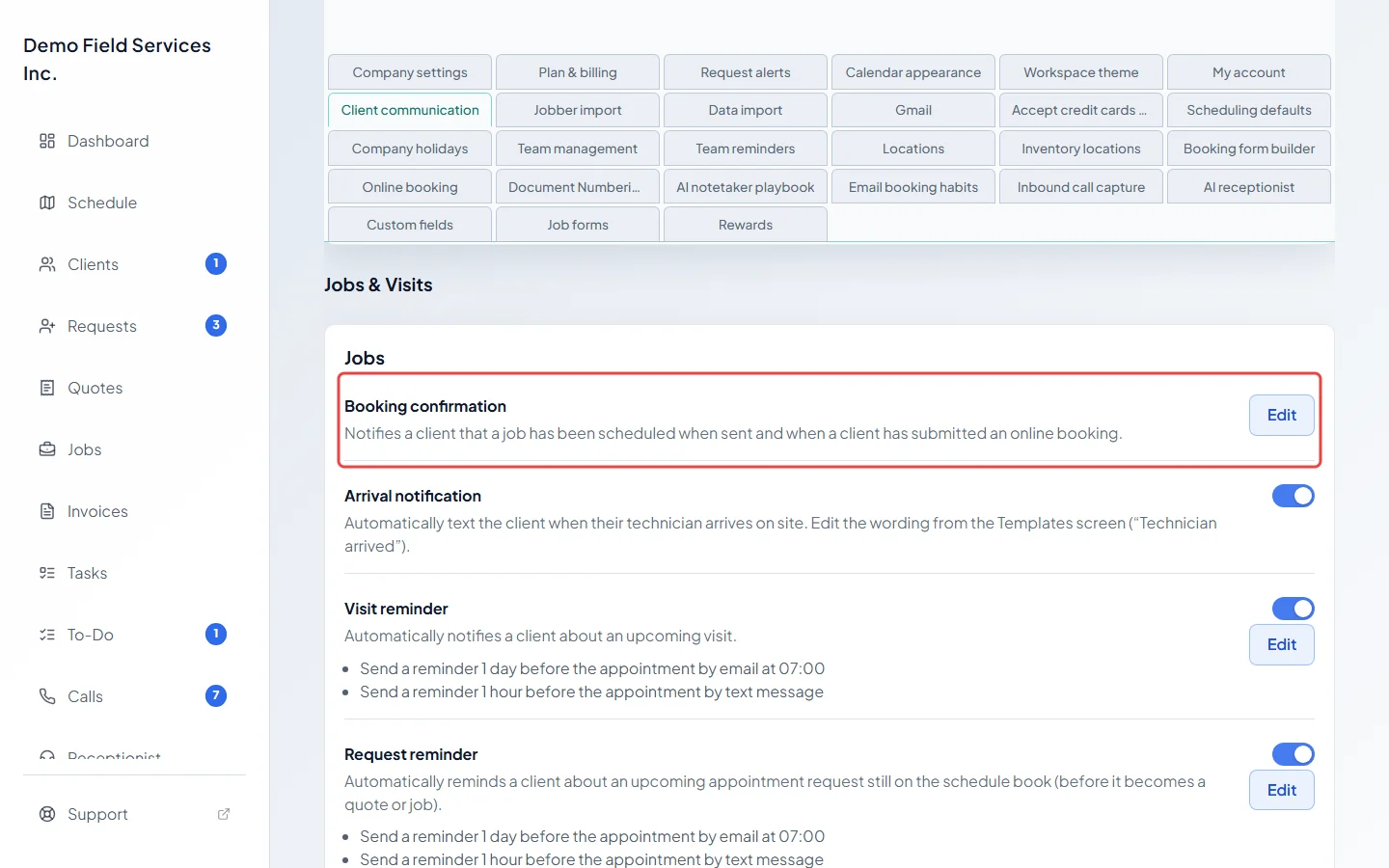
Task: Open the Company settings tab
Action: (x=410, y=72)
